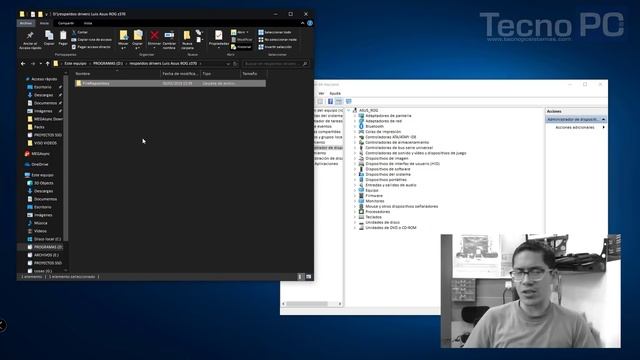This screenshot has width=640, height=360.
Task: Pin folder with Anclar al Acceso rápido
Action: click(x=30, y=40)
